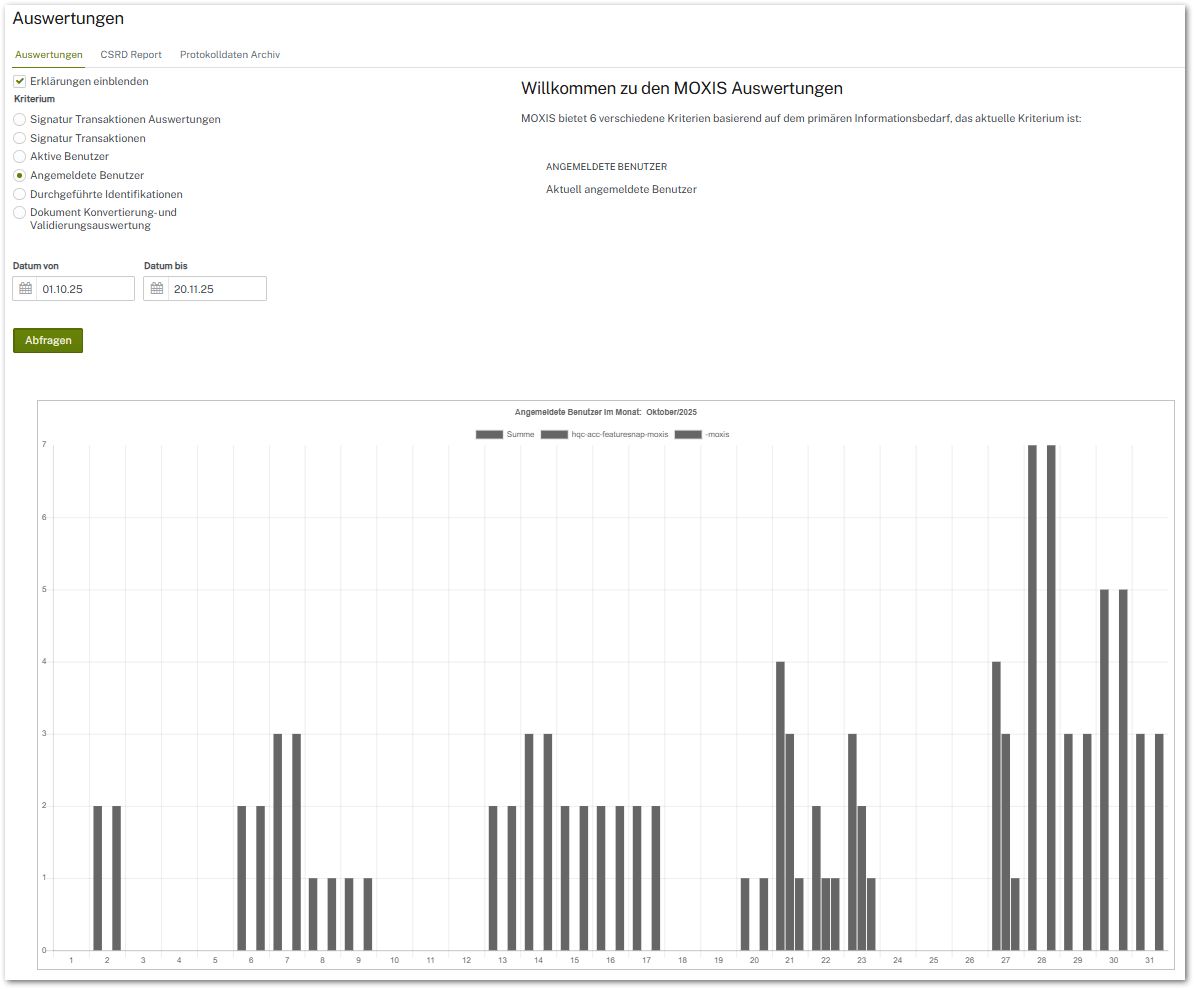This screenshot has width=1194, height=989.
Task: Toggle the hqc-acc-featuresnap-moxis legend swatch
Action: 554,434
